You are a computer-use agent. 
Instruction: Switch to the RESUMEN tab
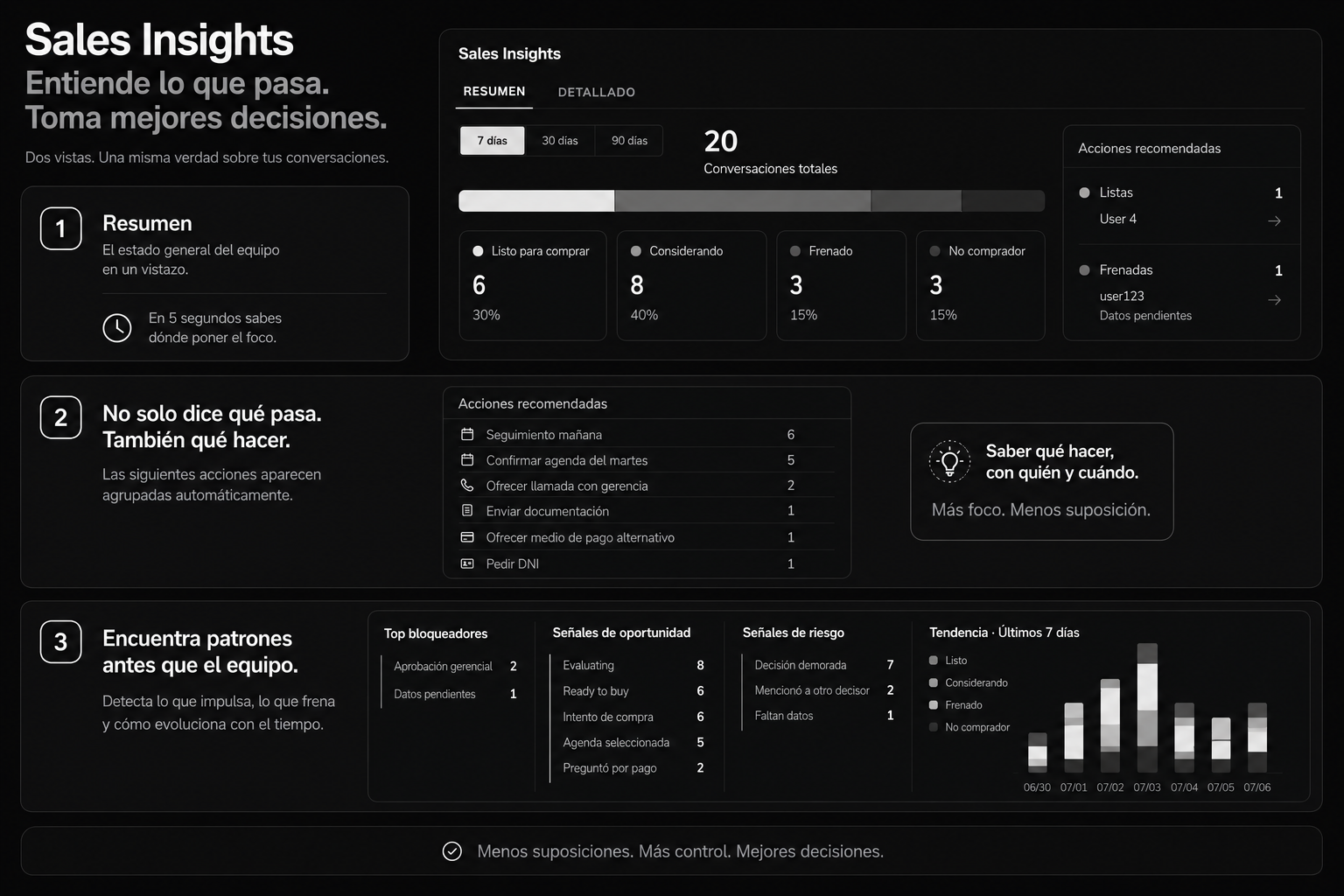pos(494,91)
